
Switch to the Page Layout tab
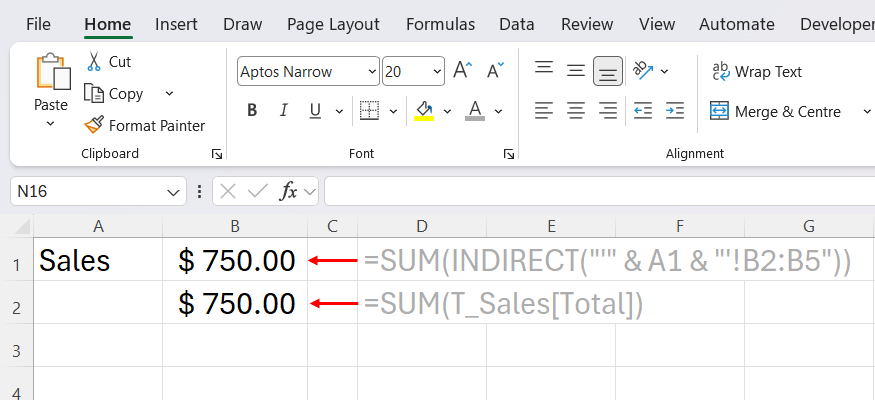(x=333, y=24)
